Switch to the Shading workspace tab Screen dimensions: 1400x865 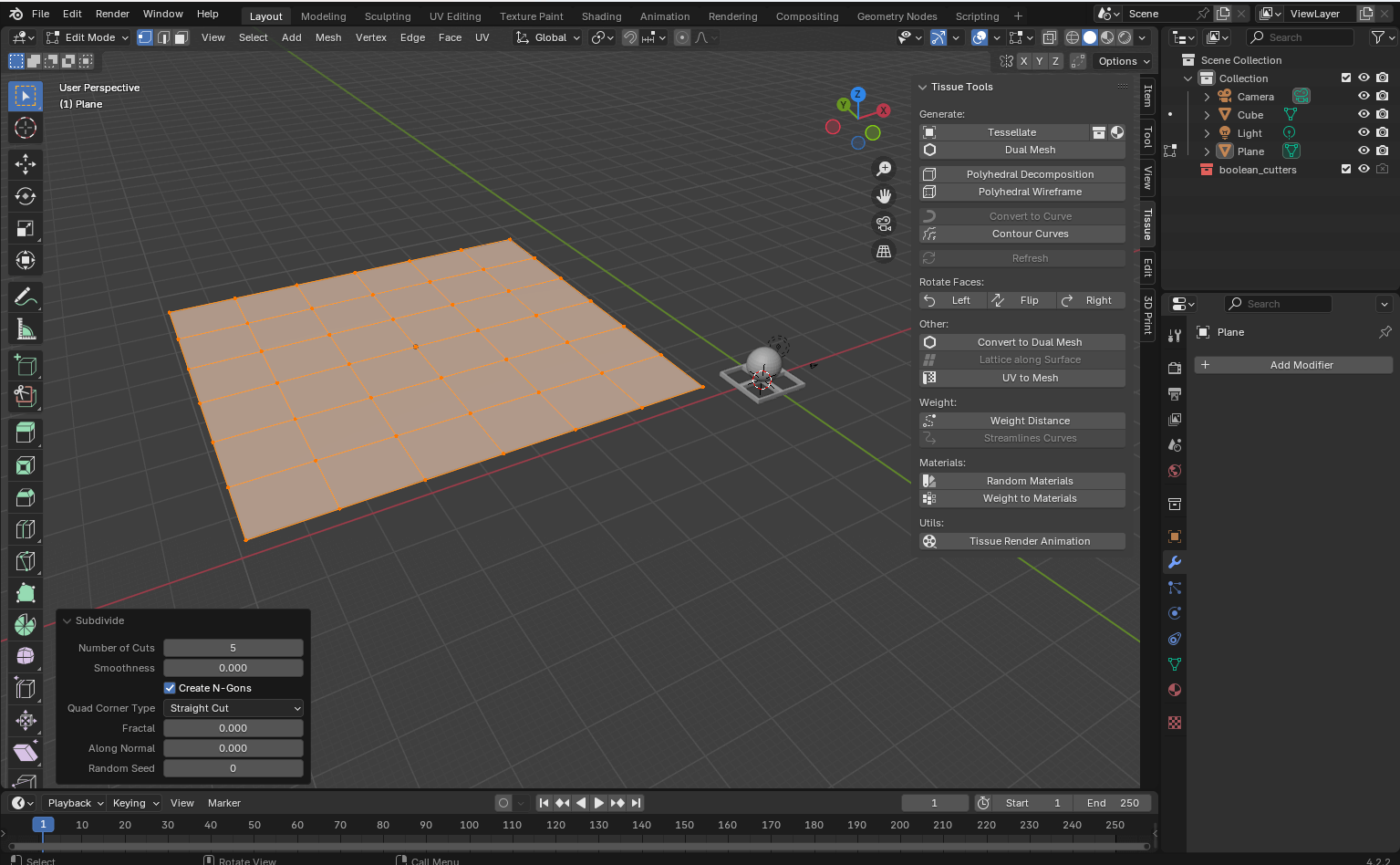tap(601, 16)
